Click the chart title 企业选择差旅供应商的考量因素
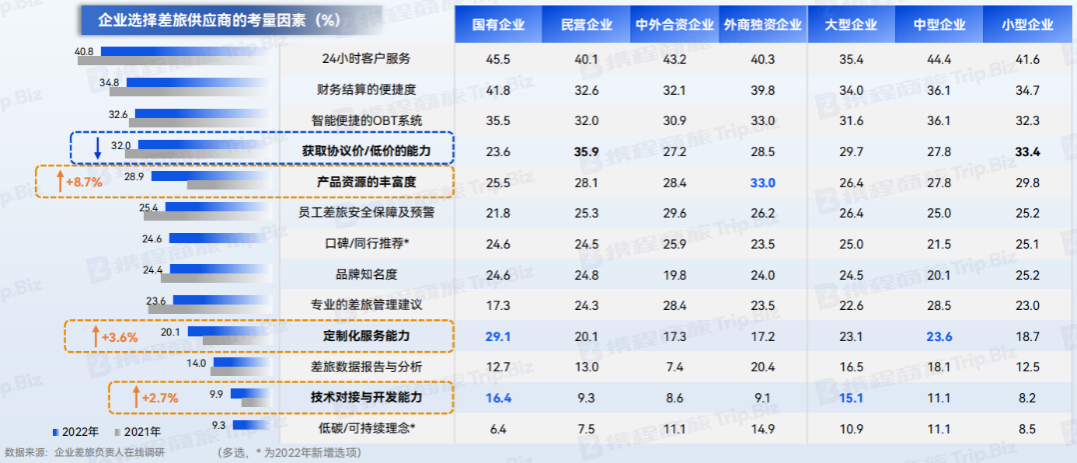The image size is (1077, 463). click(218, 21)
